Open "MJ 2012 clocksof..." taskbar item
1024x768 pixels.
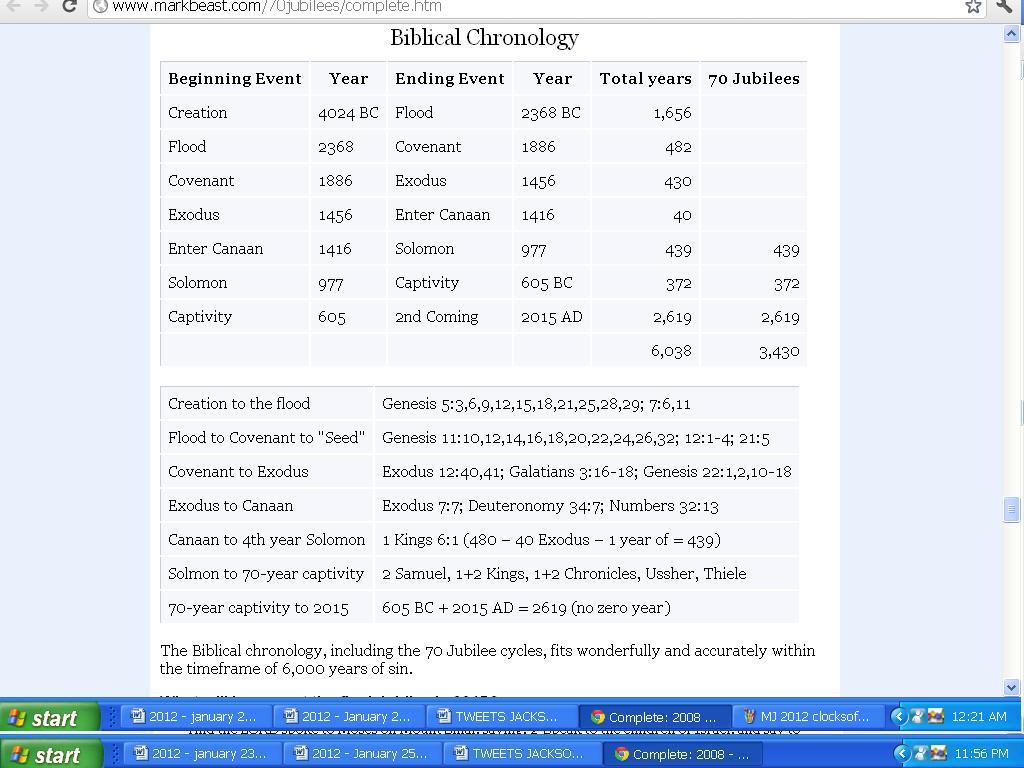808,716
